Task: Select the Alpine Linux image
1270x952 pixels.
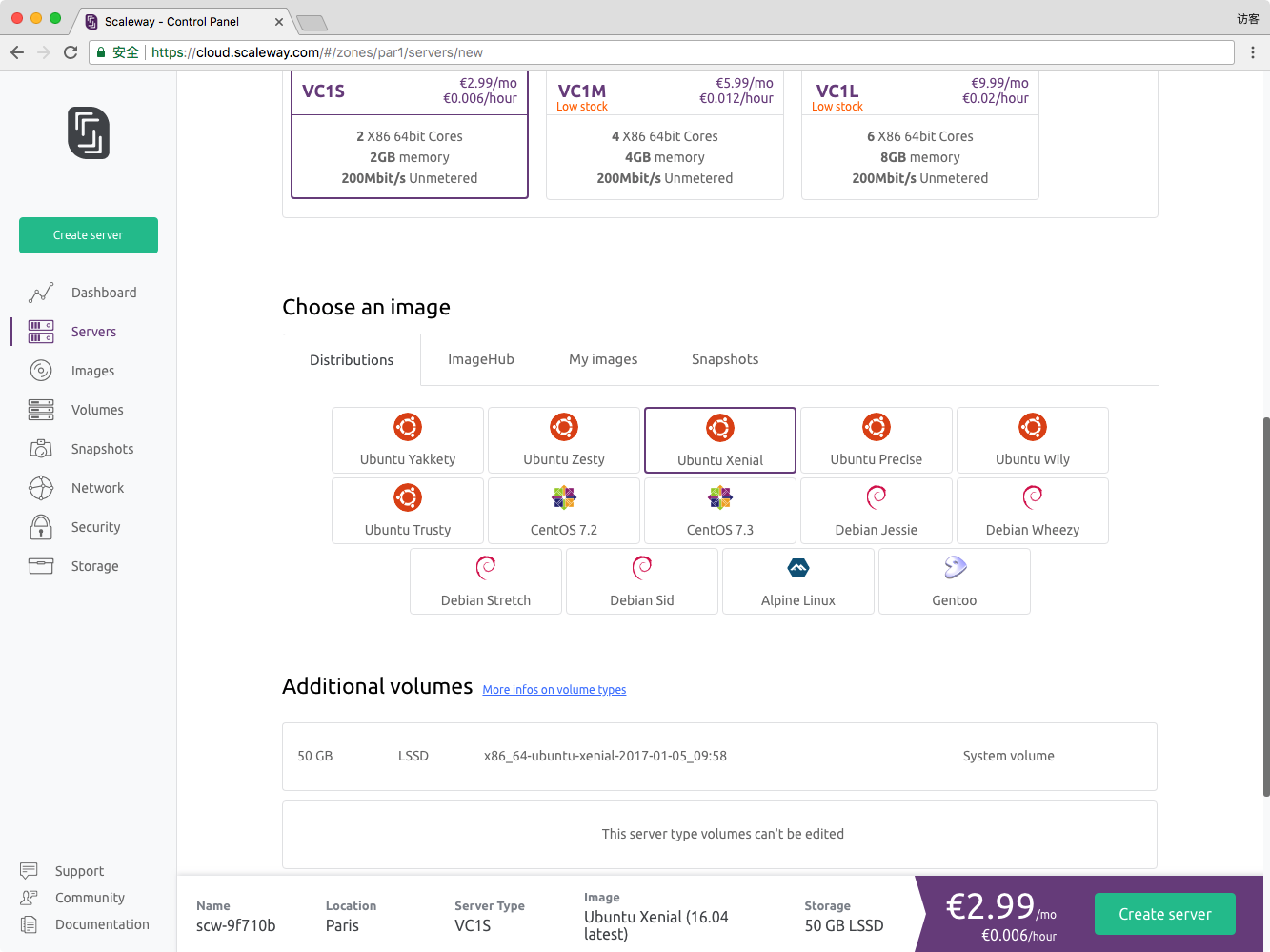Action: (x=798, y=581)
